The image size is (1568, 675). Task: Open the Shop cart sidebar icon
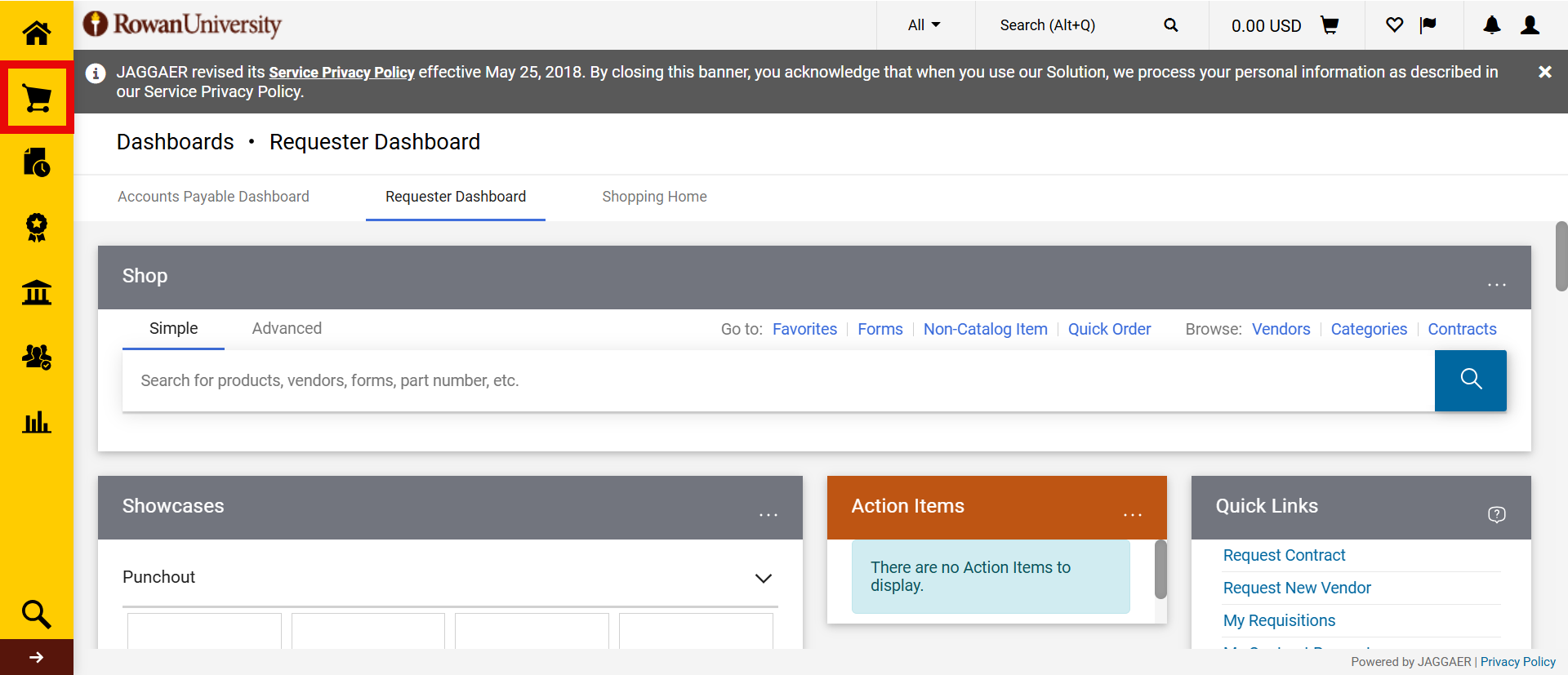pyautogui.click(x=37, y=98)
